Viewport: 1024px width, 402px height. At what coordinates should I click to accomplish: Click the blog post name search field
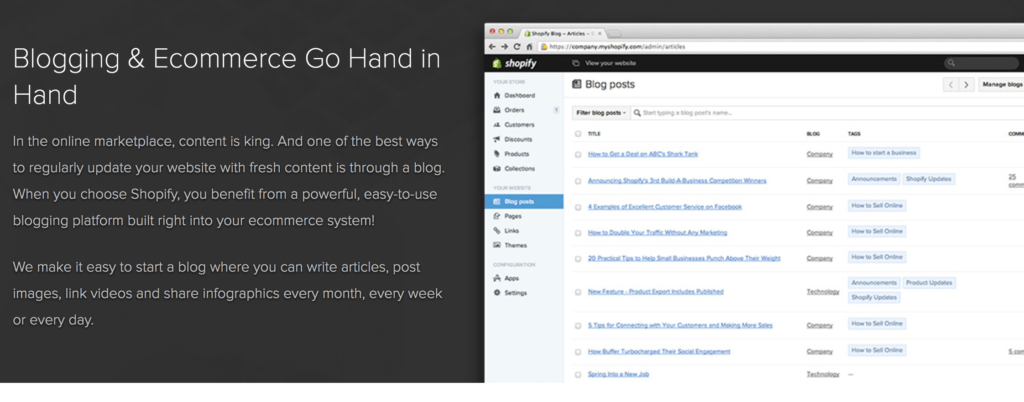[829, 113]
